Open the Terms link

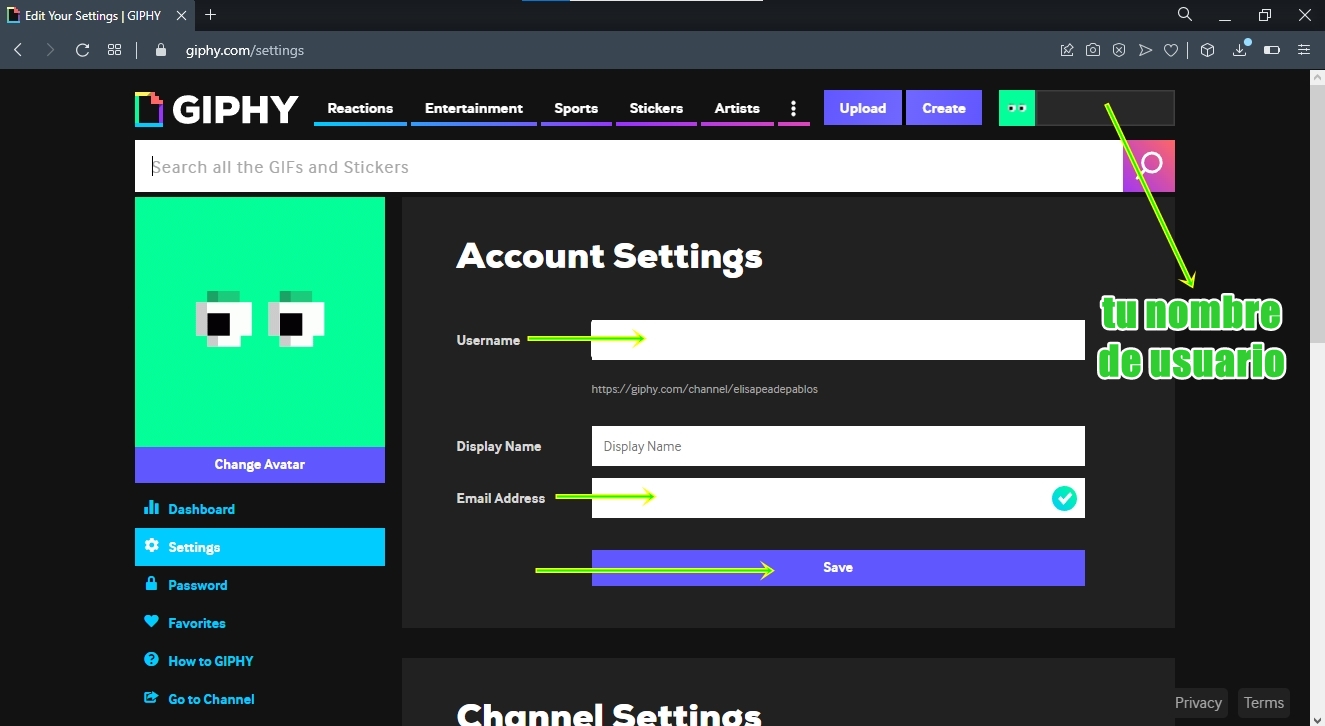click(x=1264, y=703)
